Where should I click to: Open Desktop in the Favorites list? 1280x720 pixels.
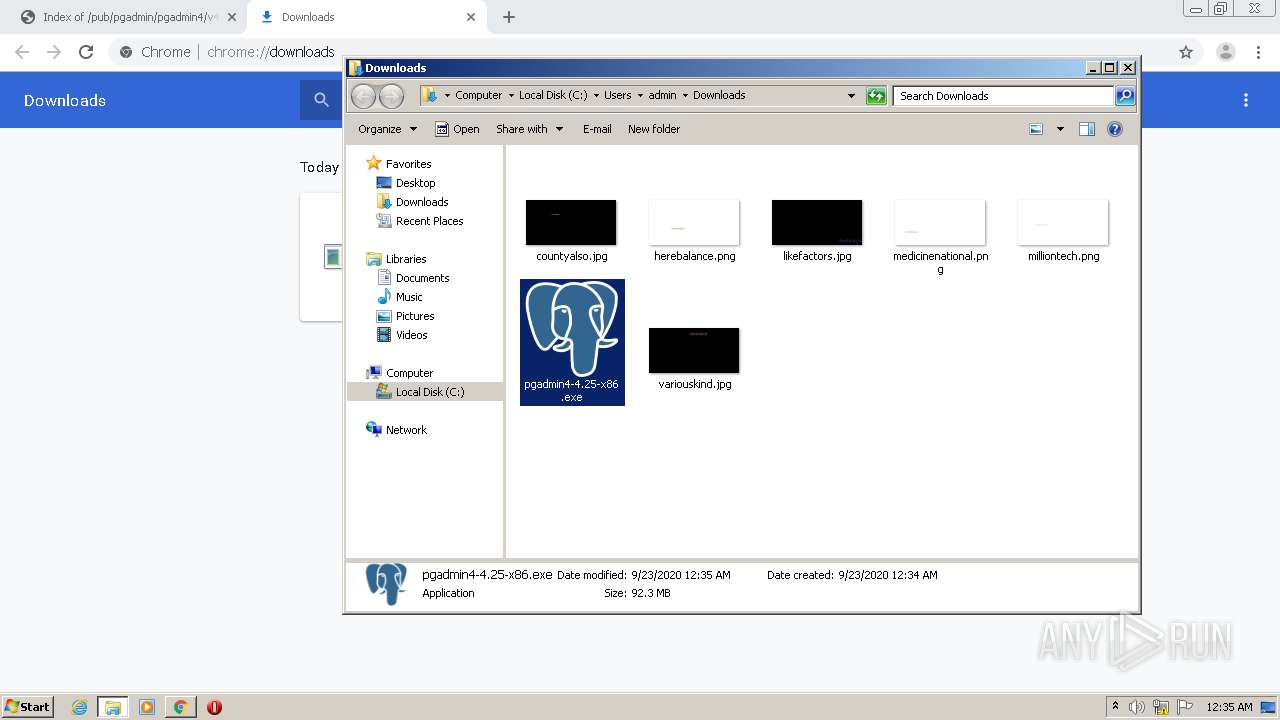415,183
